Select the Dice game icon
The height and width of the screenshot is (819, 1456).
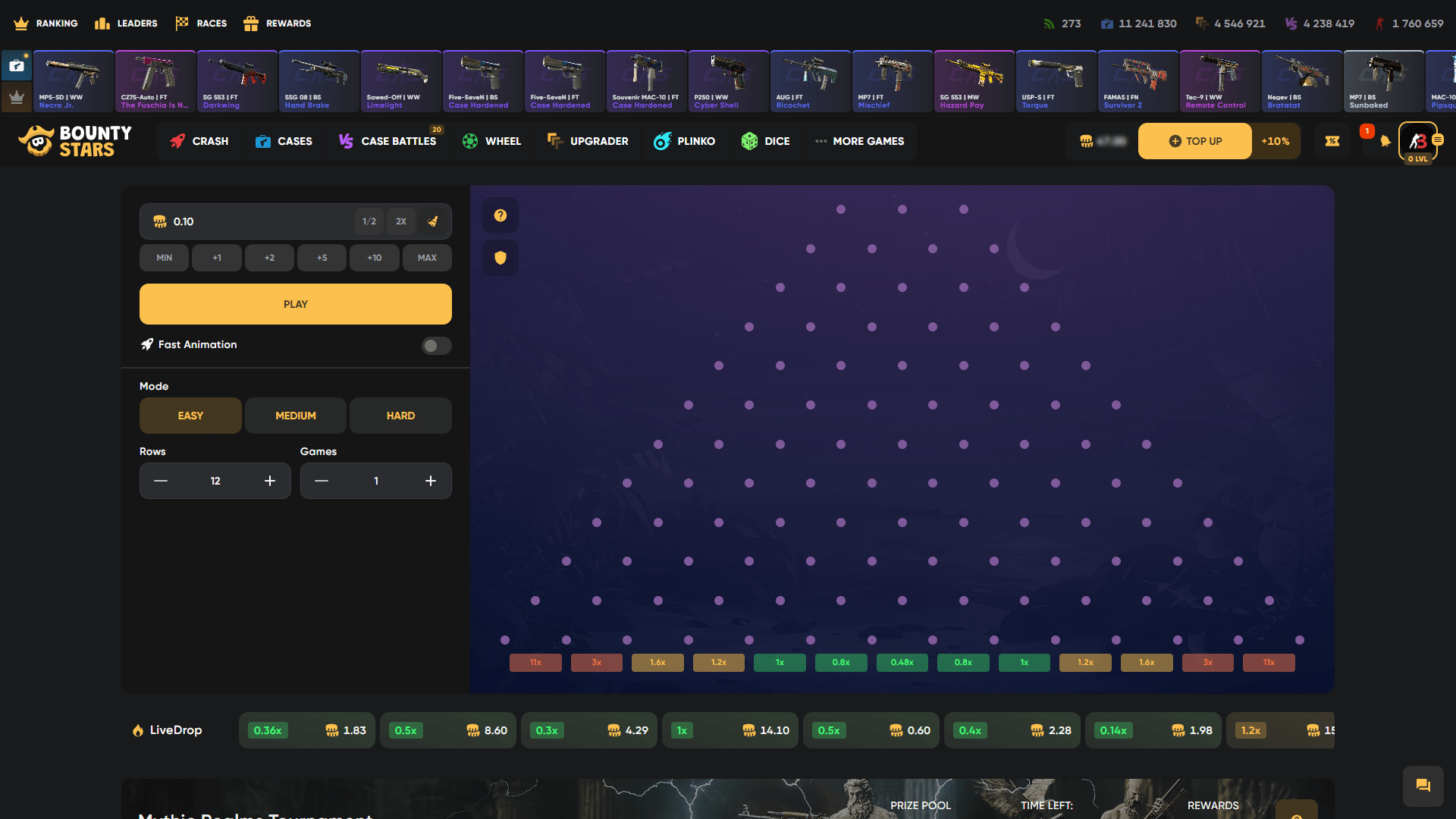(750, 141)
